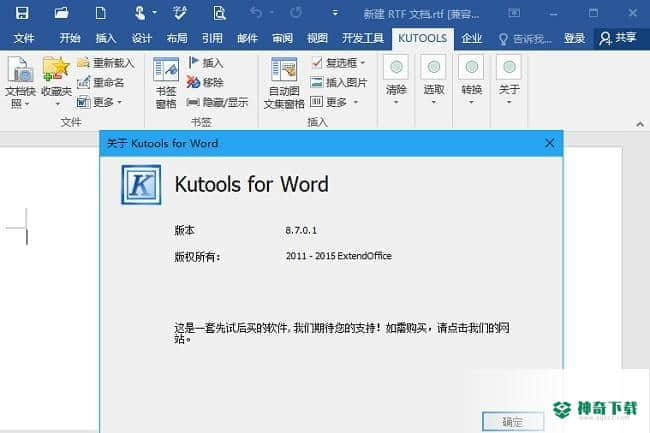
Task: Open the 设计 tab
Action: click(142, 39)
